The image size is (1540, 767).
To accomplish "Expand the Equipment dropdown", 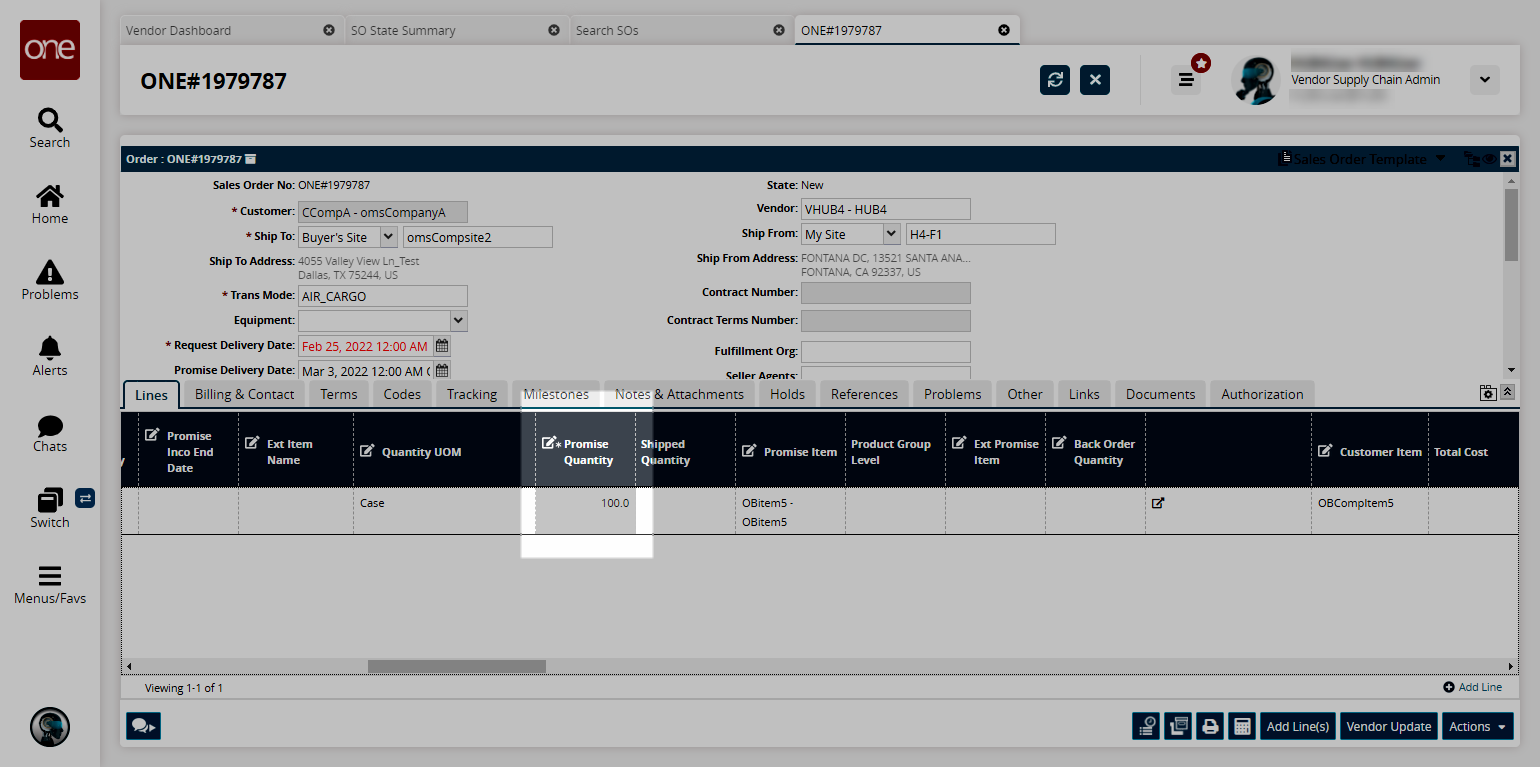I will click(458, 321).
